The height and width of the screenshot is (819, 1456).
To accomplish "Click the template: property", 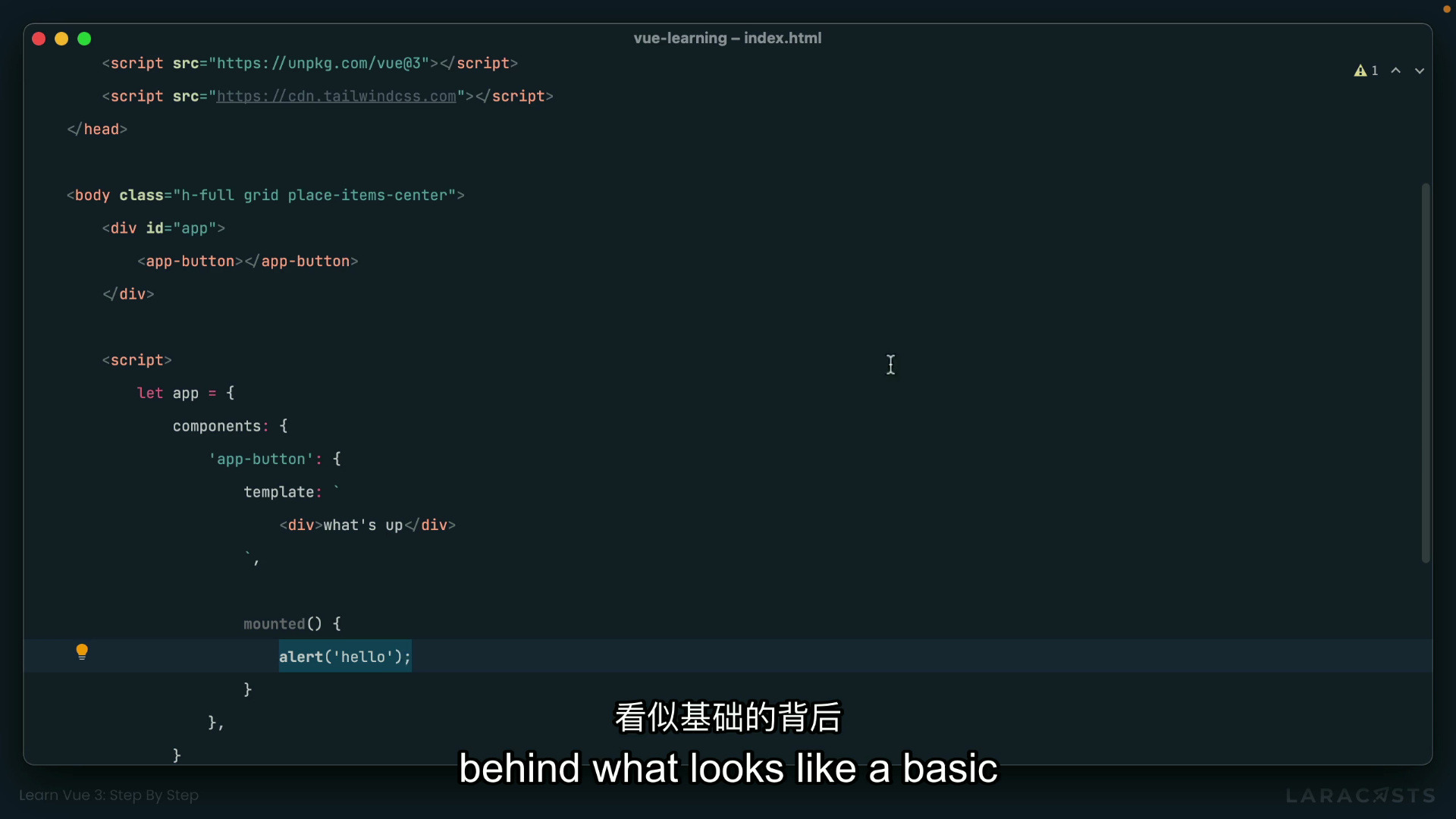I will [283, 492].
